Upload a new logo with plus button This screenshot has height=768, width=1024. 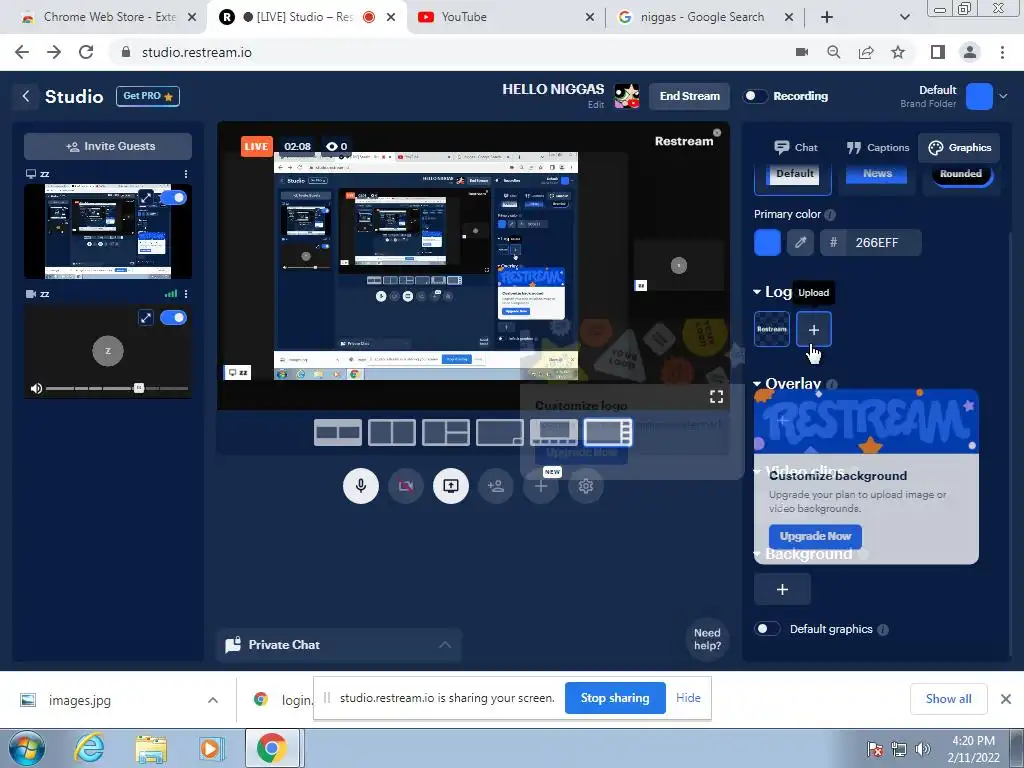pyautogui.click(x=814, y=329)
